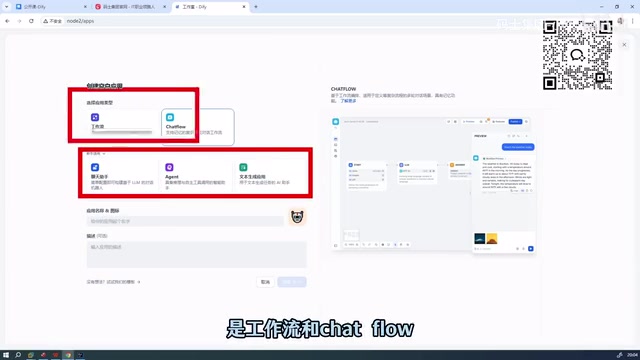The height and width of the screenshot is (360, 640).
Task: Open a new browser tab
Action: [256, 7]
